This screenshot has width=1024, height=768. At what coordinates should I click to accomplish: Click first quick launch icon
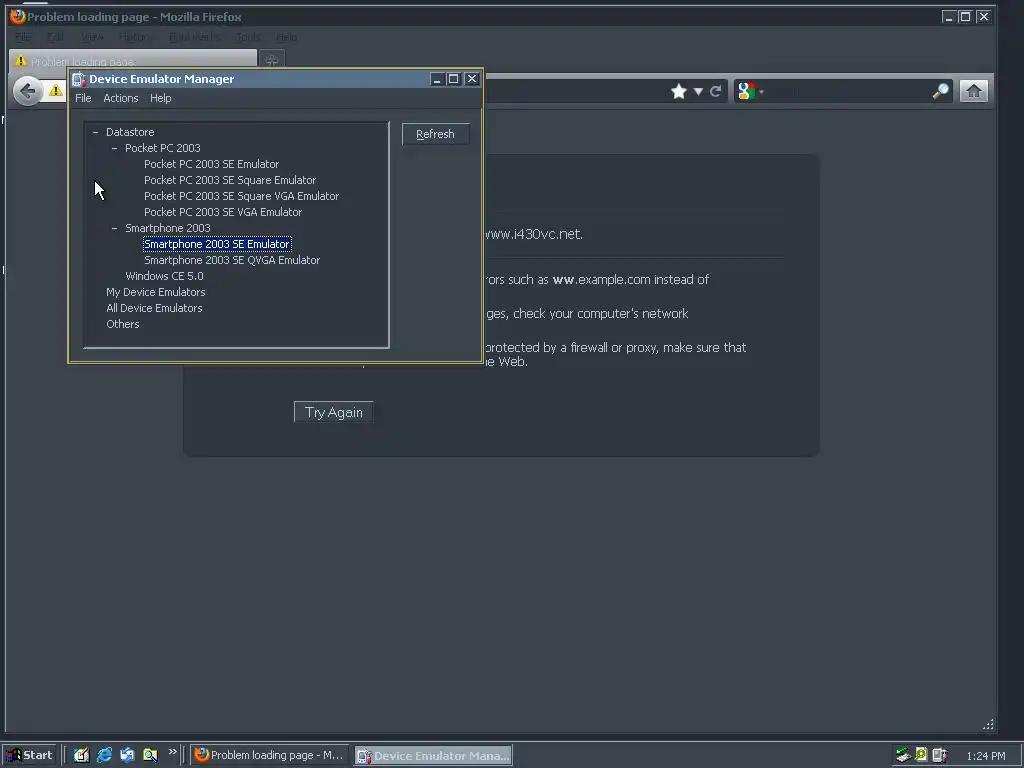81,756
